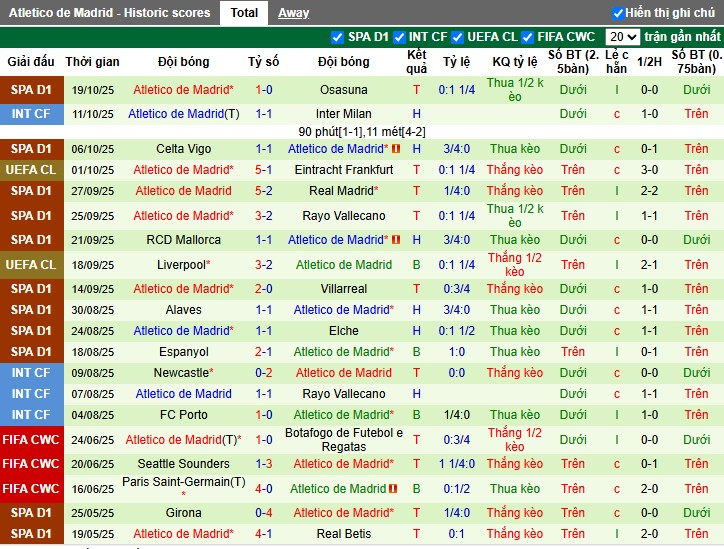
Task: Open the 5-2 score against Real Madrid
Action: pyautogui.click(x=264, y=191)
